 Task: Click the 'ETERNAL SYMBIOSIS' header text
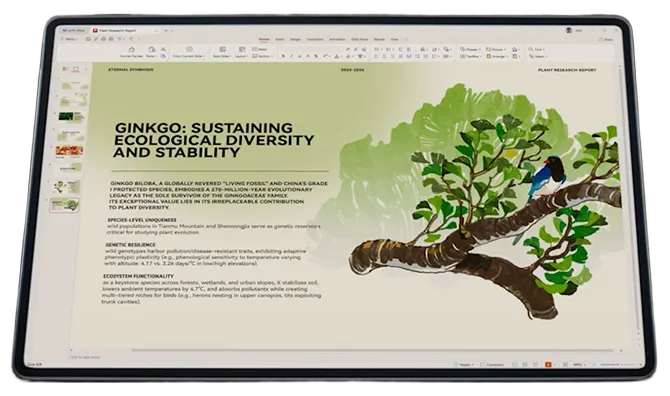pos(130,69)
